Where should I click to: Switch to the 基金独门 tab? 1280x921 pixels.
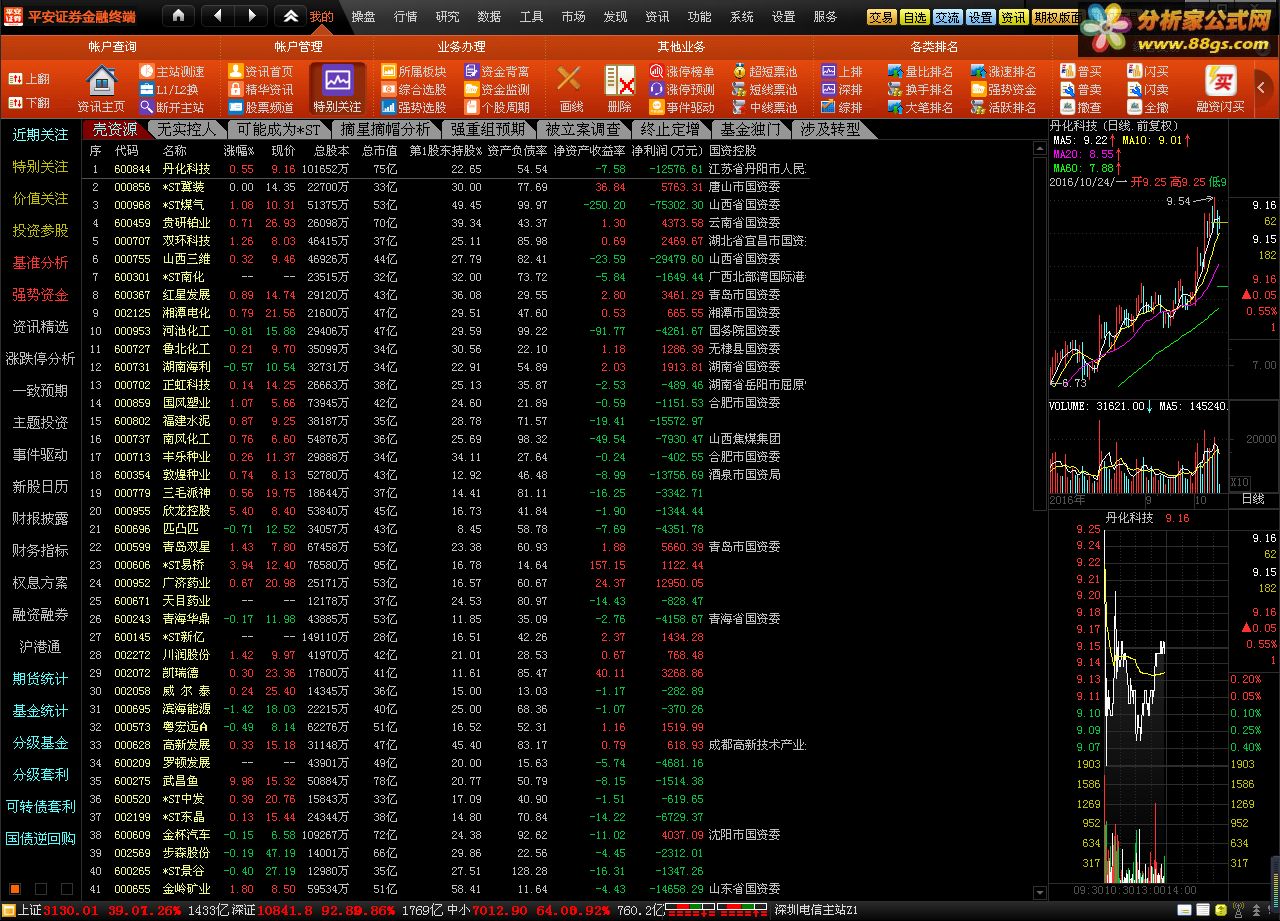click(751, 129)
